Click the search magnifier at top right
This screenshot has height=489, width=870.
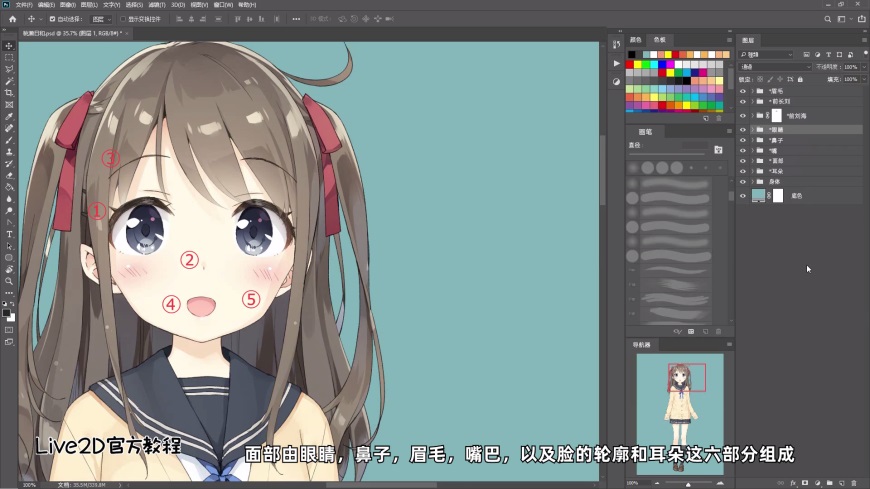[x=827, y=19]
